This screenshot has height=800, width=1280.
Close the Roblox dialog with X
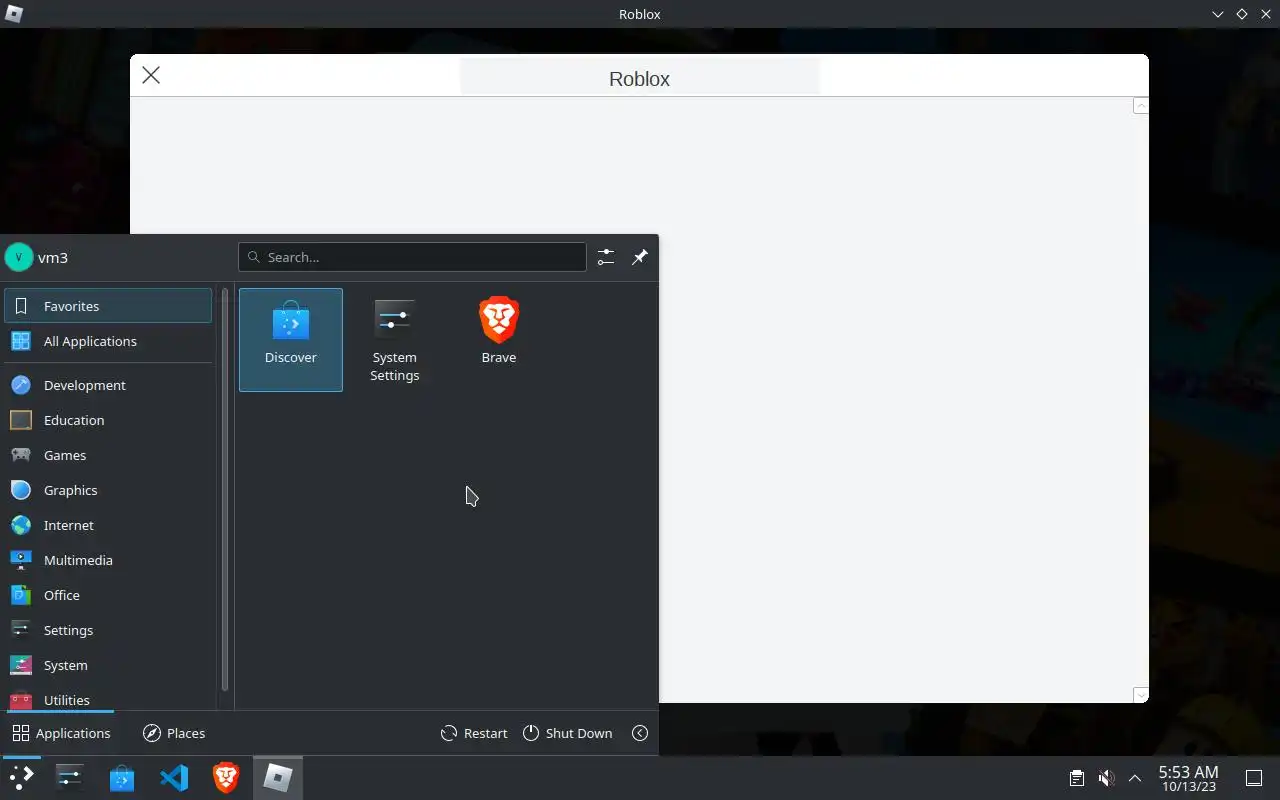click(151, 75)
